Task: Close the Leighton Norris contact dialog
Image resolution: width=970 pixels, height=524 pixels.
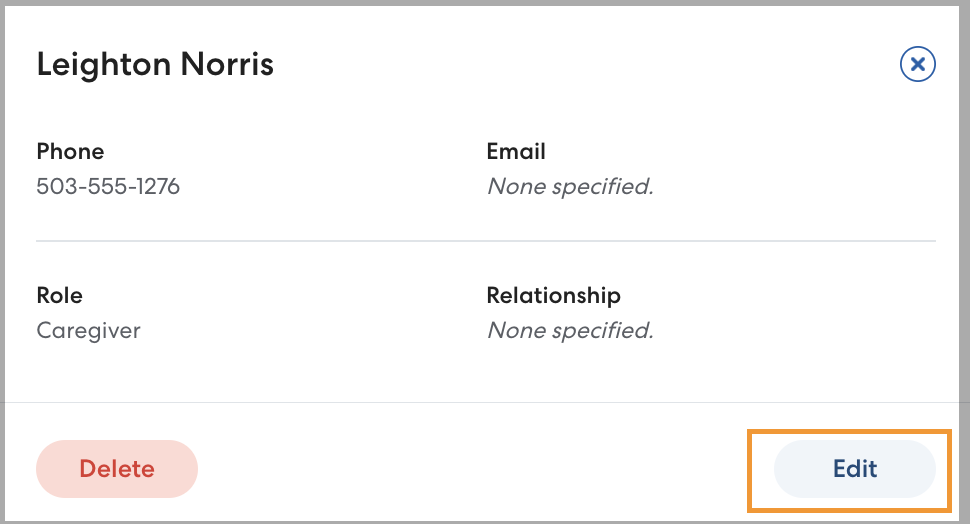Action: point(917,65)
